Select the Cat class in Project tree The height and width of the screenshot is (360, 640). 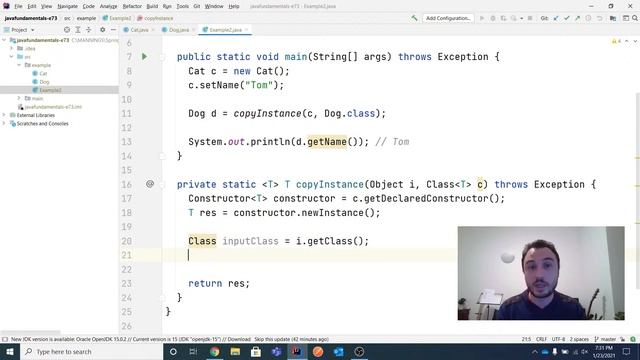click(43, 73)
